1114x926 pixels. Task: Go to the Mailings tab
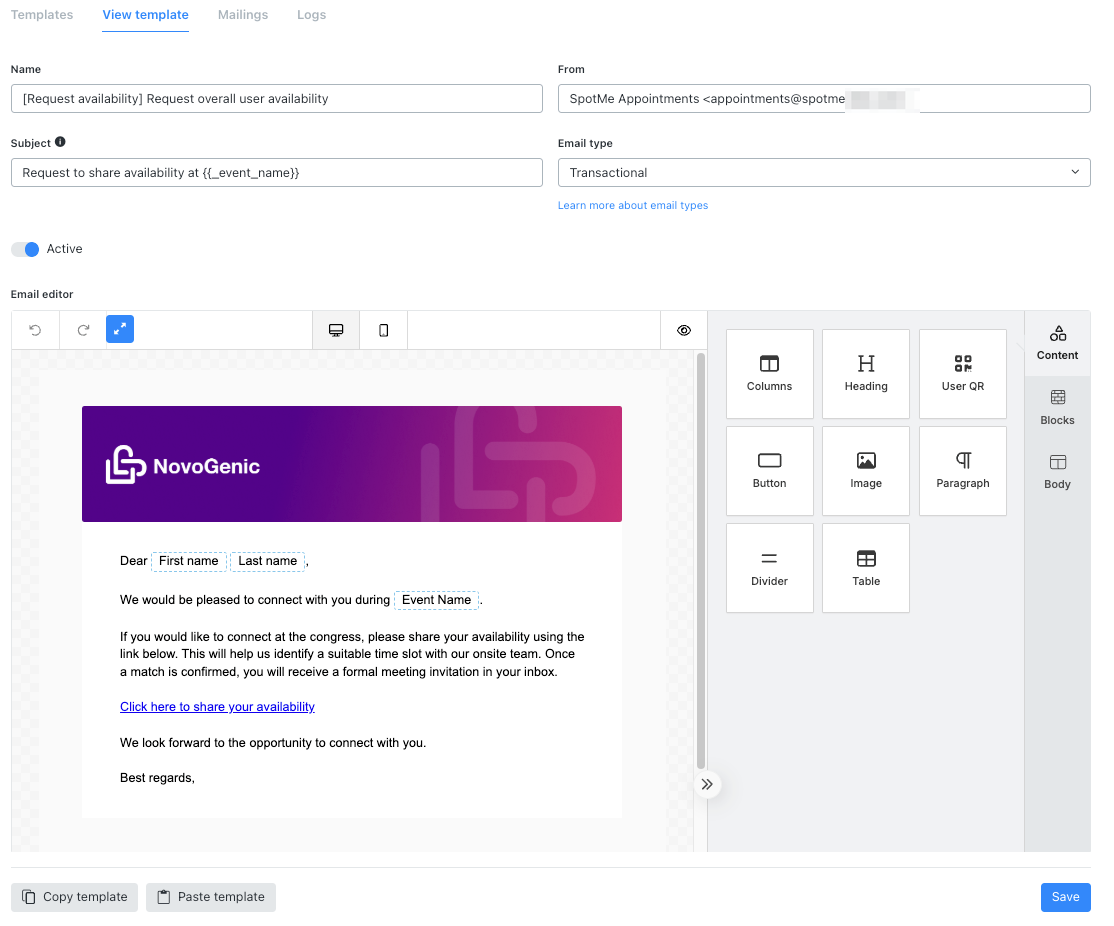click(x=243, y=15)
